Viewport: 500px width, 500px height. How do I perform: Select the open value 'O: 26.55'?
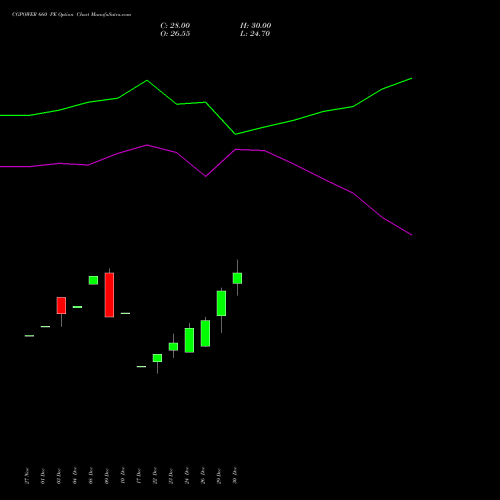click(x=175, y=34)
